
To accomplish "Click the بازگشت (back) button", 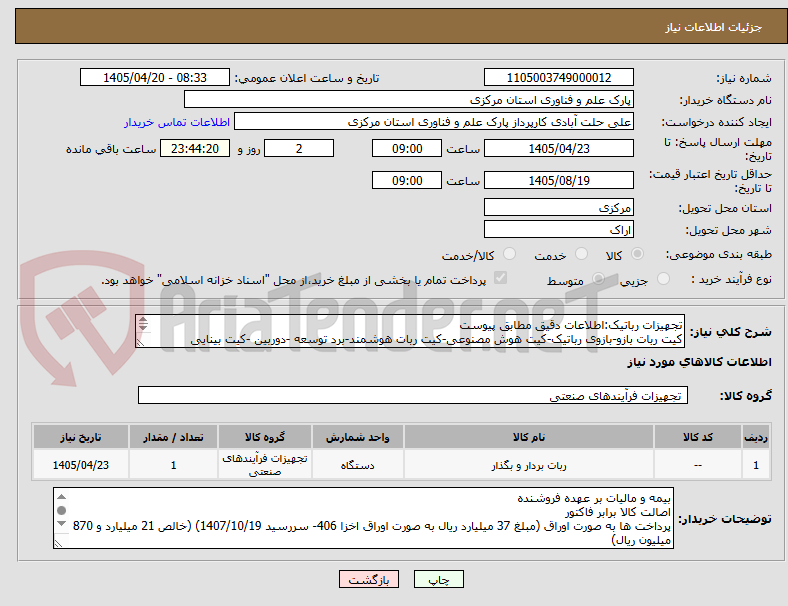I will (x=369, y=579).
